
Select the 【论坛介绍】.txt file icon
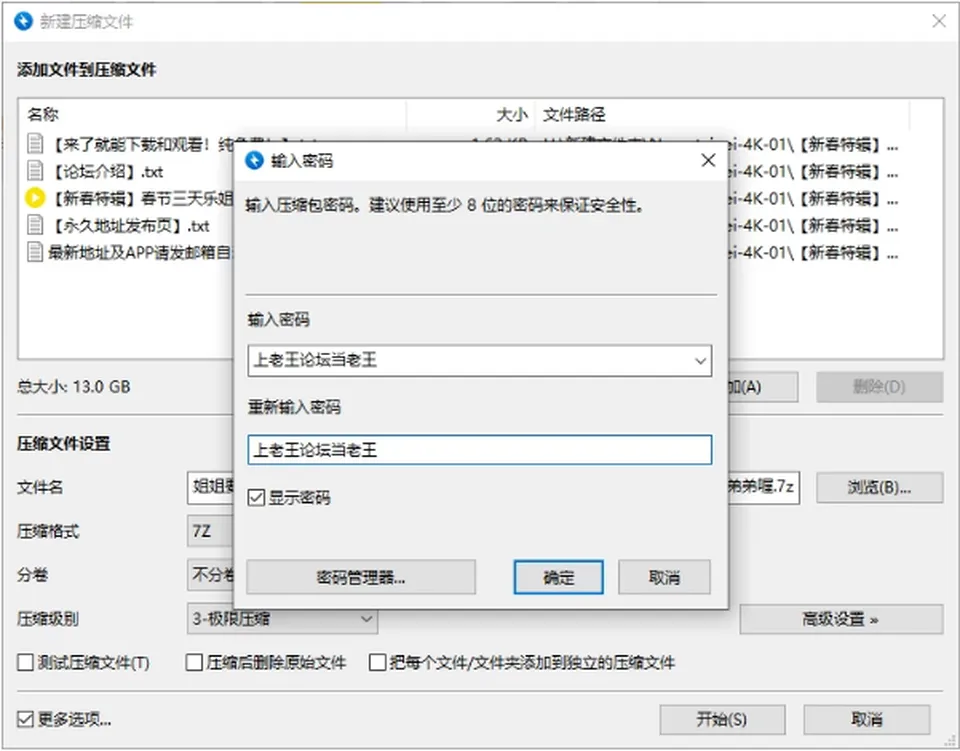pos(36,171)
